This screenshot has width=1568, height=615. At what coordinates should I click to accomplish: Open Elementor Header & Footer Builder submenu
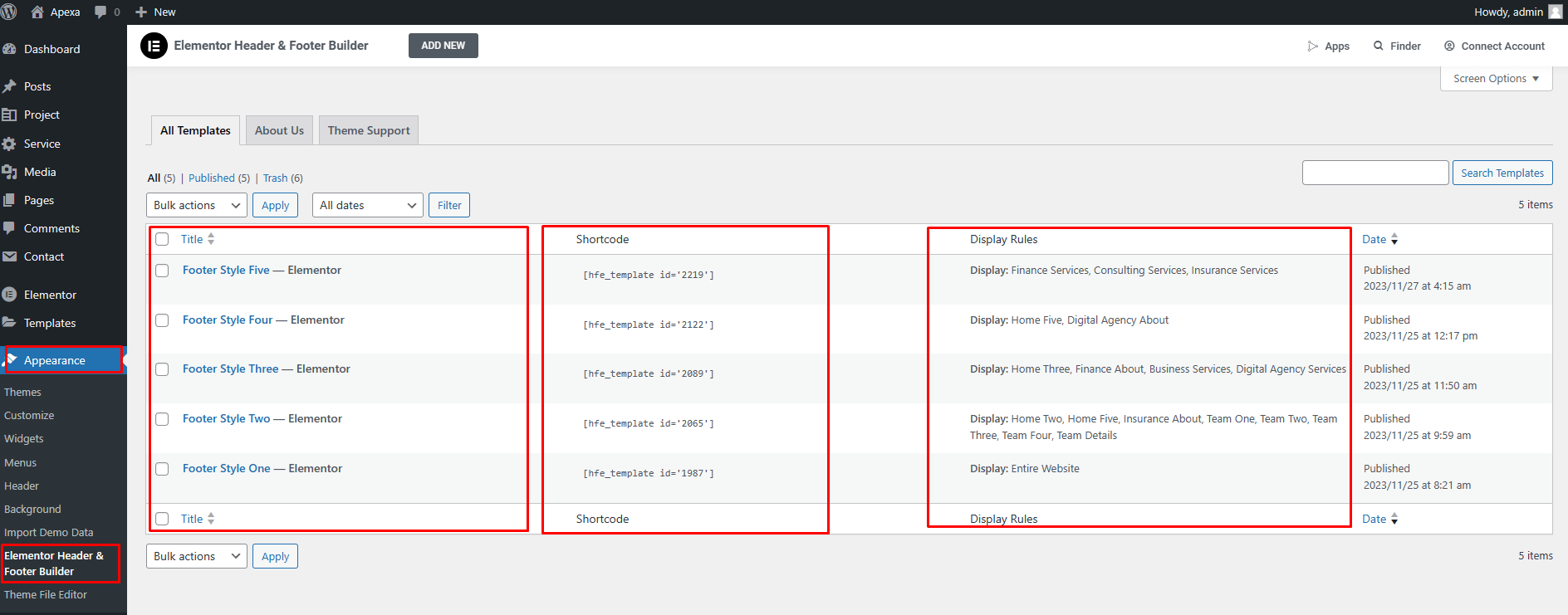tap(54, 564)
